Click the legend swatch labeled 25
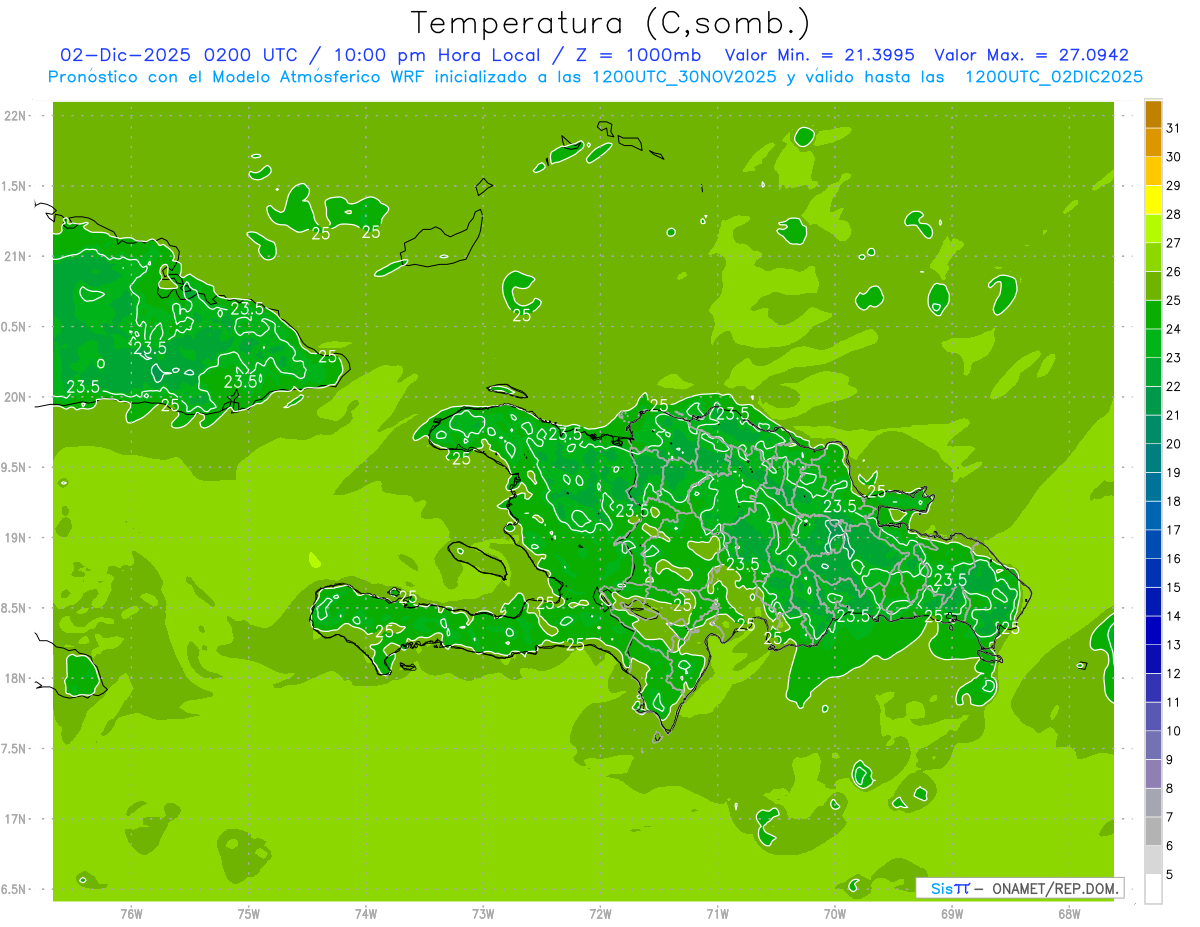The image size is (1200, 927). (1153, 286)
